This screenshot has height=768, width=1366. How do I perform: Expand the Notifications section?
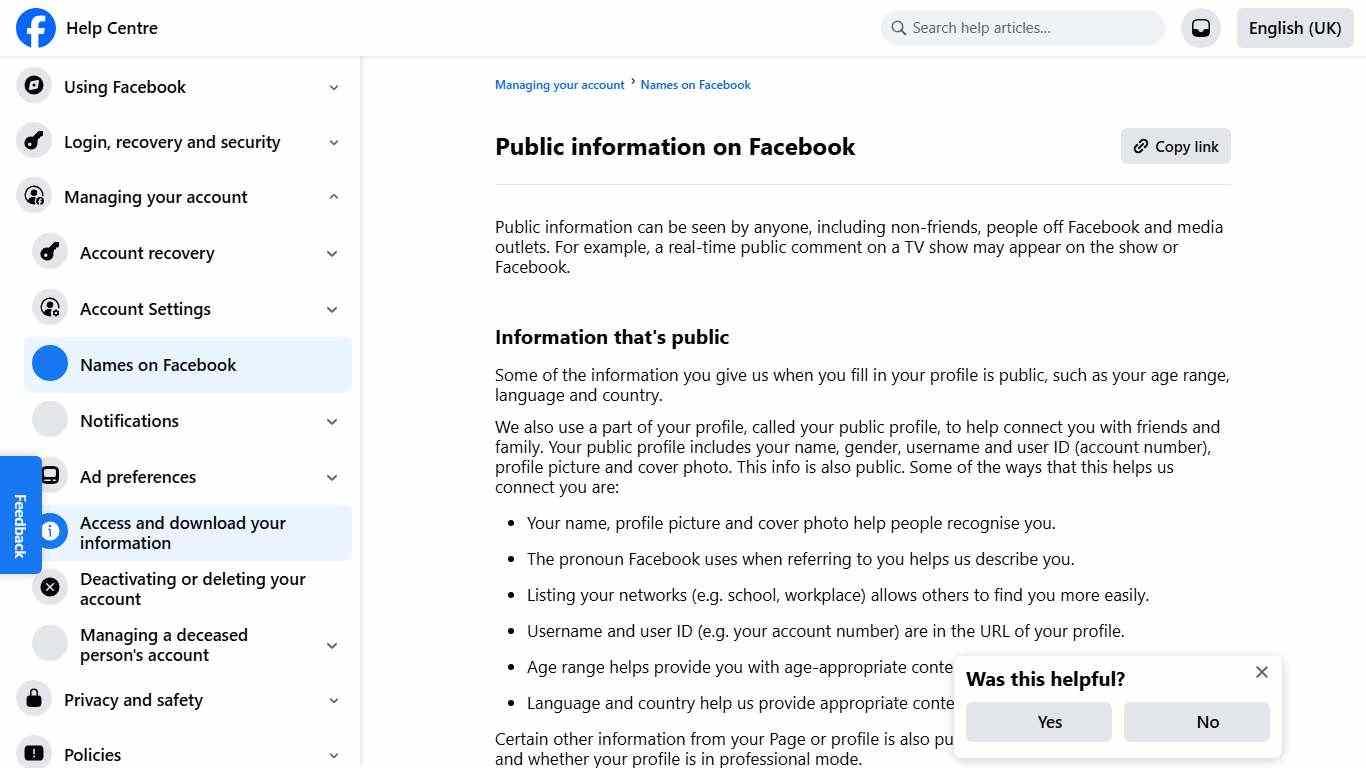331,421
